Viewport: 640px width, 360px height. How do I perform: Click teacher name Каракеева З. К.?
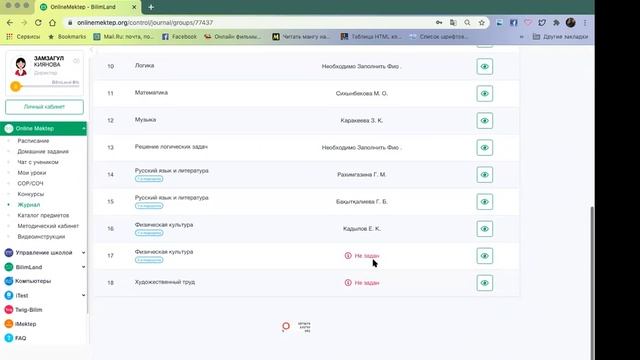pos(362,120)
